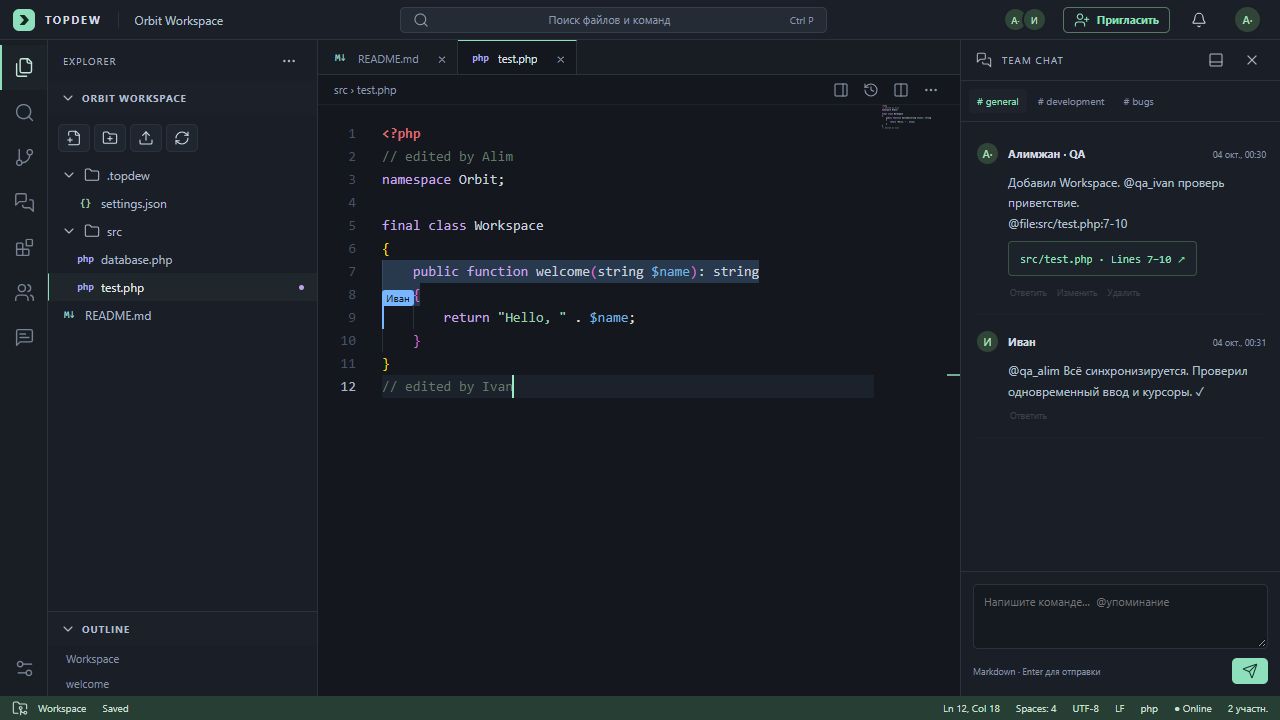Image resolution: width=1280 pixels, height=720 pixels.
Task: Open the src/test.php Lines 7–10 link
Action: [1102, 259]
